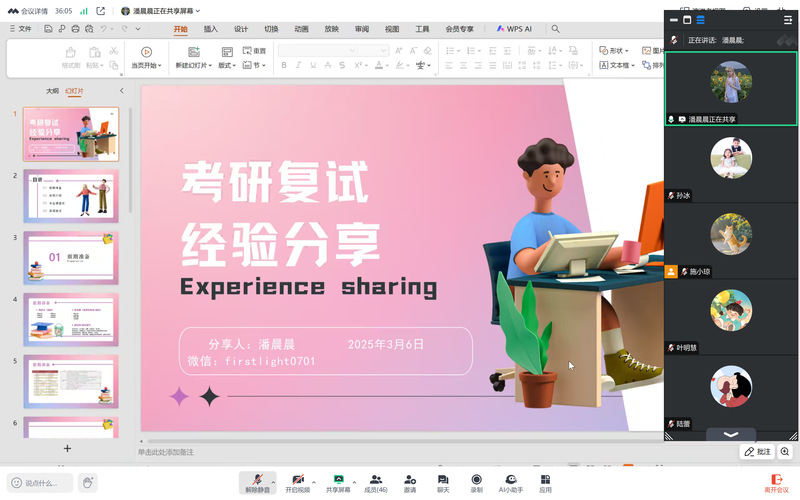This screenshot has height=500, width=800.
Task: Open the 聊天 chat panel
Action: (x=443, y=481)
